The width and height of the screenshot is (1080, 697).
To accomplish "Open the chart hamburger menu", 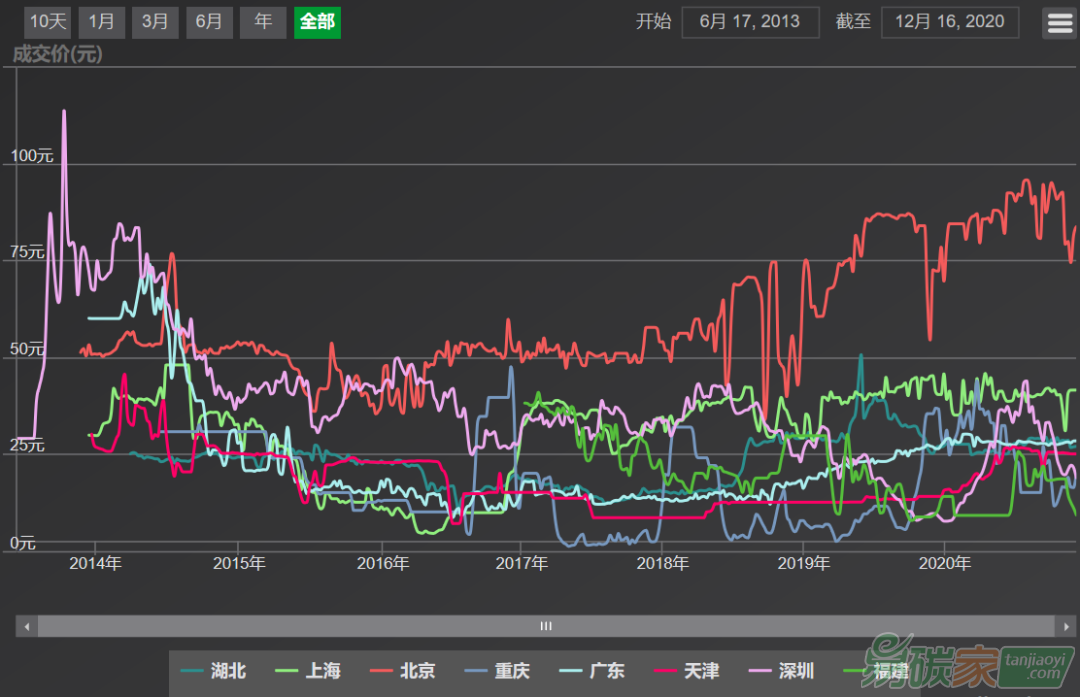I will click(x=1059, y=22).
